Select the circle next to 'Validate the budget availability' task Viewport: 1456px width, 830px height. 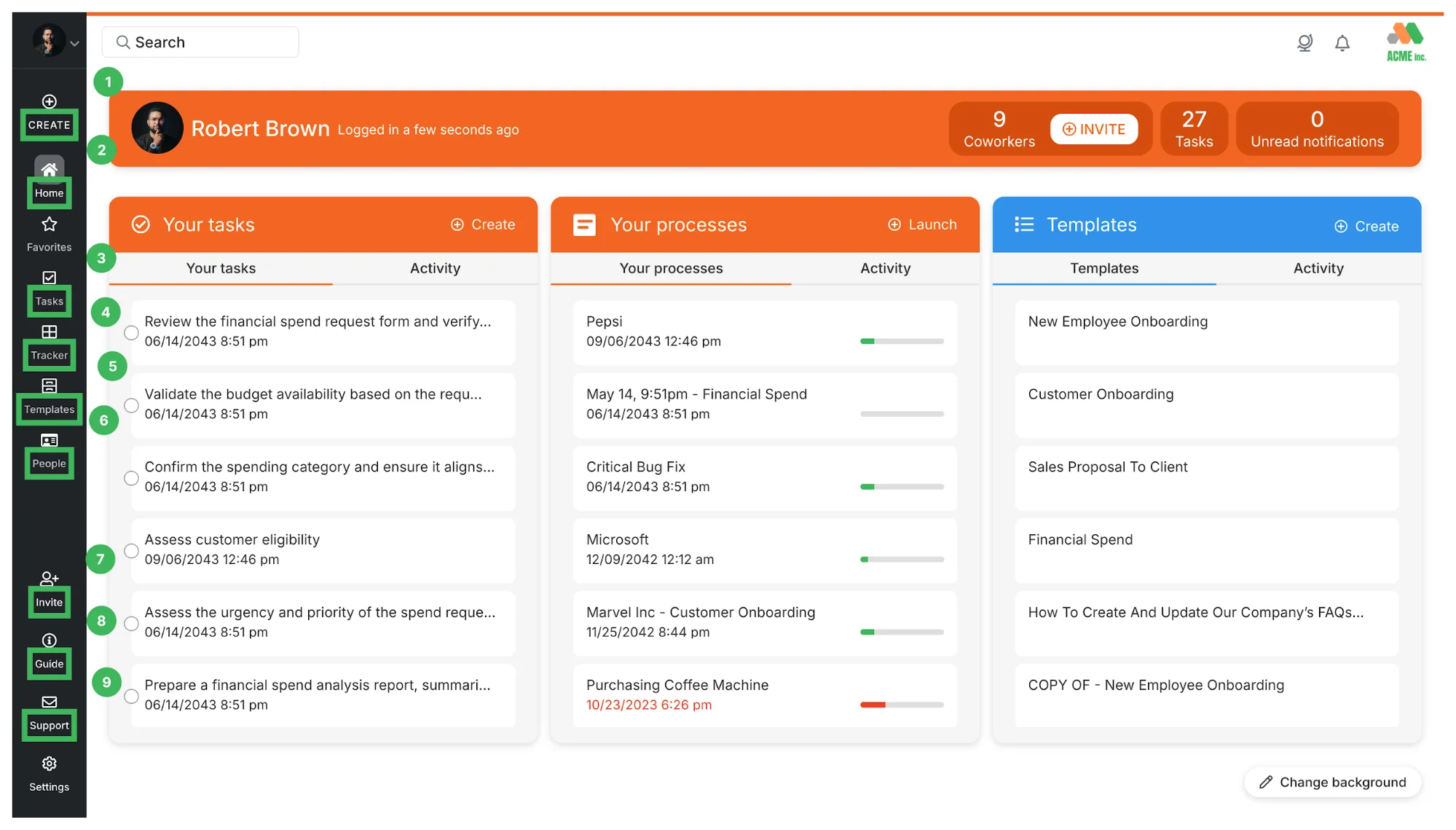coord(131,406)
